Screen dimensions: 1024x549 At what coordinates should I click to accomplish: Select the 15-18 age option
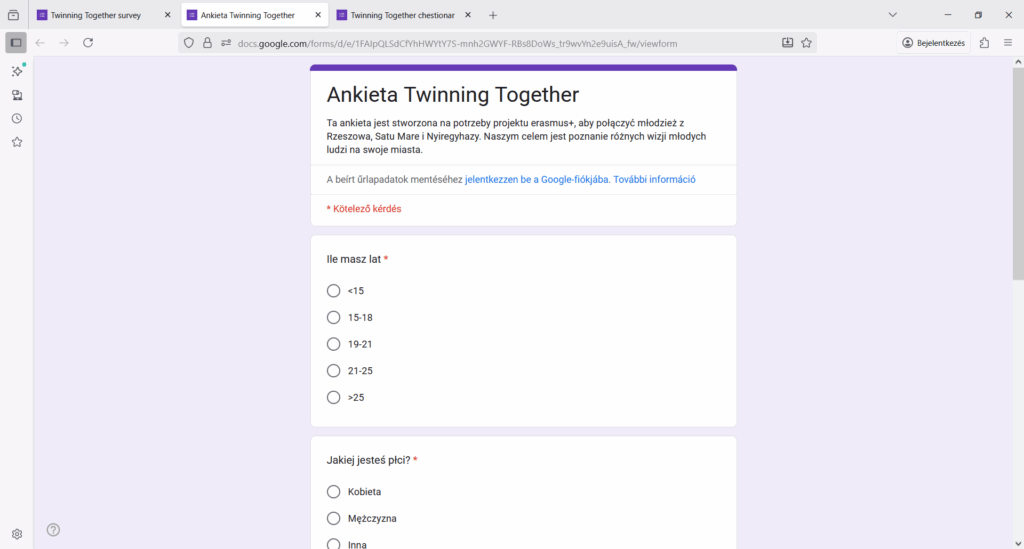333,317
